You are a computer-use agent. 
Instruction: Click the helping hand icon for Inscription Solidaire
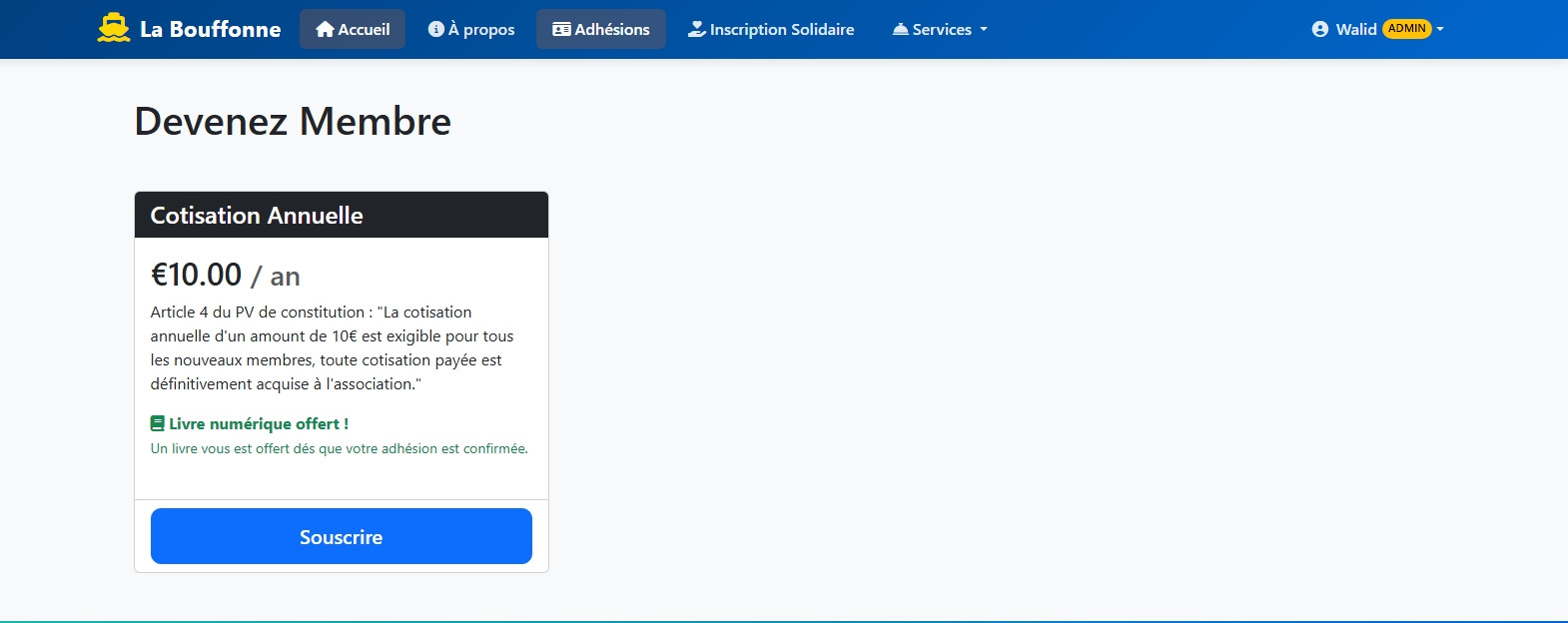tap(697, 30)
